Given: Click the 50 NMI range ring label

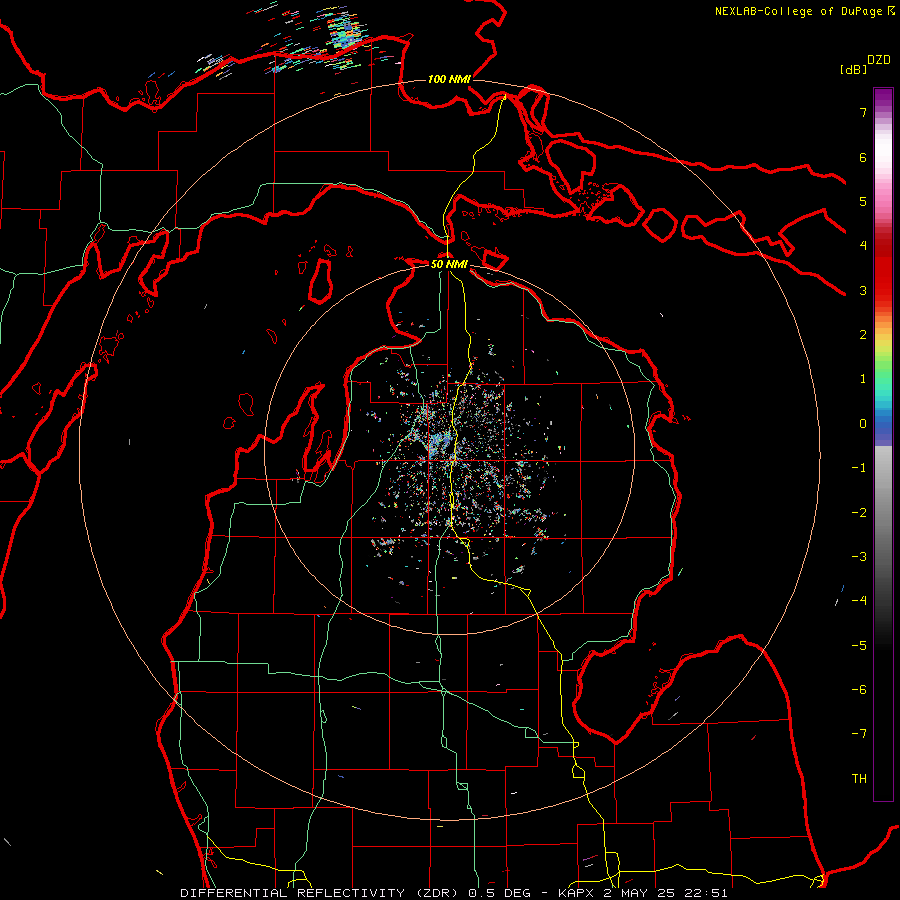Looking at the screenshot, I should [449, 264].
